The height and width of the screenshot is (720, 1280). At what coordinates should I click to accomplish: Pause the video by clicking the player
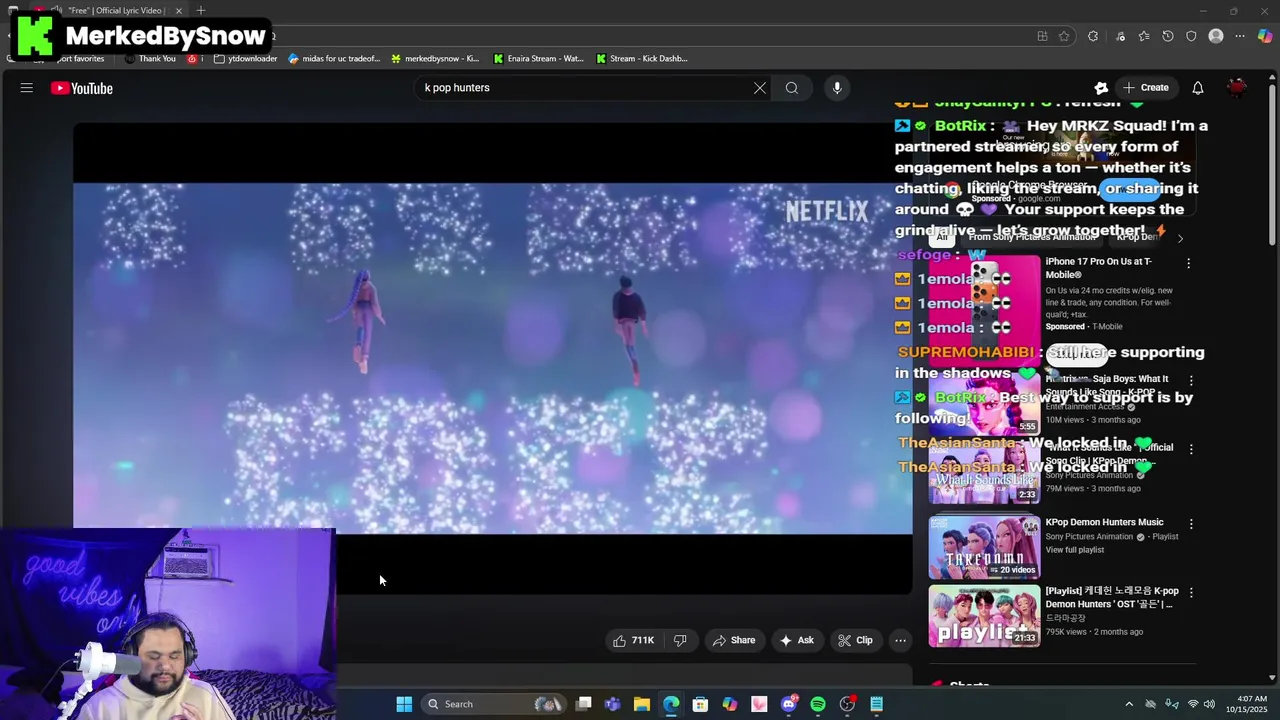click(492, 358)
